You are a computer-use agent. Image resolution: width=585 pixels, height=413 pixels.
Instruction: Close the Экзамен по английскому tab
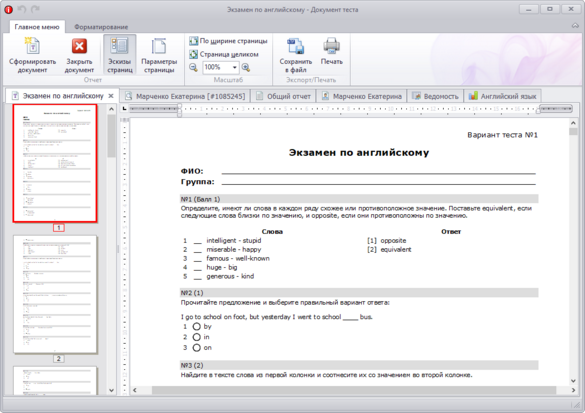[x=111, y=96]
